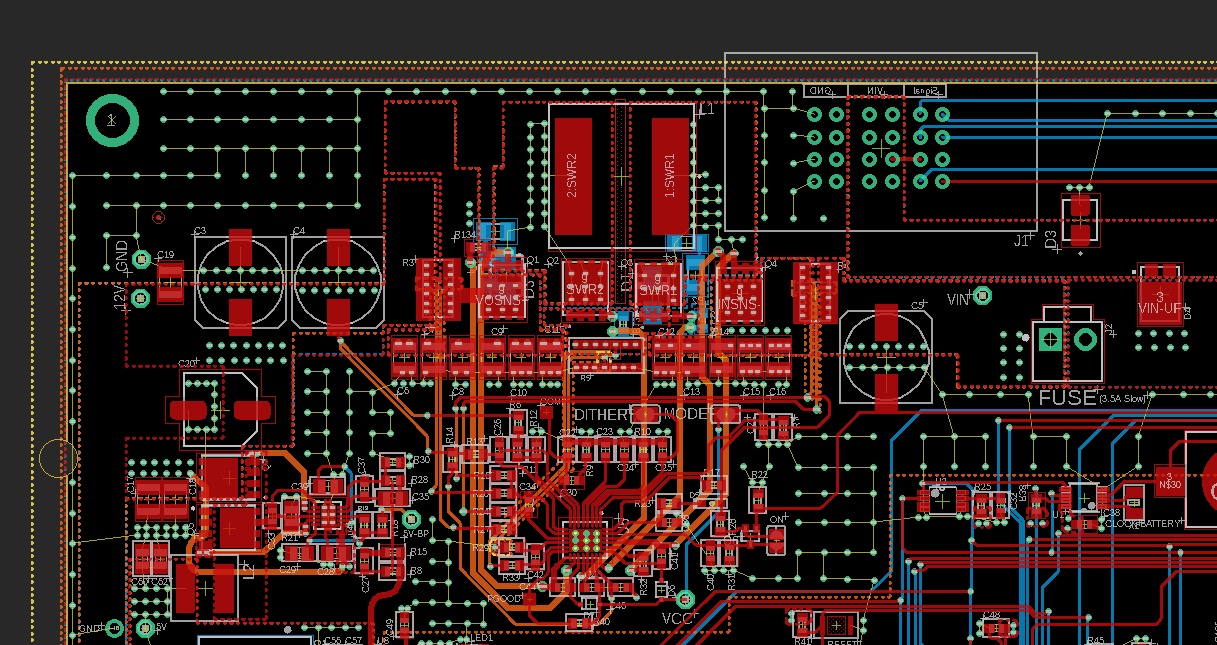The width and height of the screenshot is (1217, 645).
Task: Select the green mounting hole labeled 1
Action: [112, 120]
